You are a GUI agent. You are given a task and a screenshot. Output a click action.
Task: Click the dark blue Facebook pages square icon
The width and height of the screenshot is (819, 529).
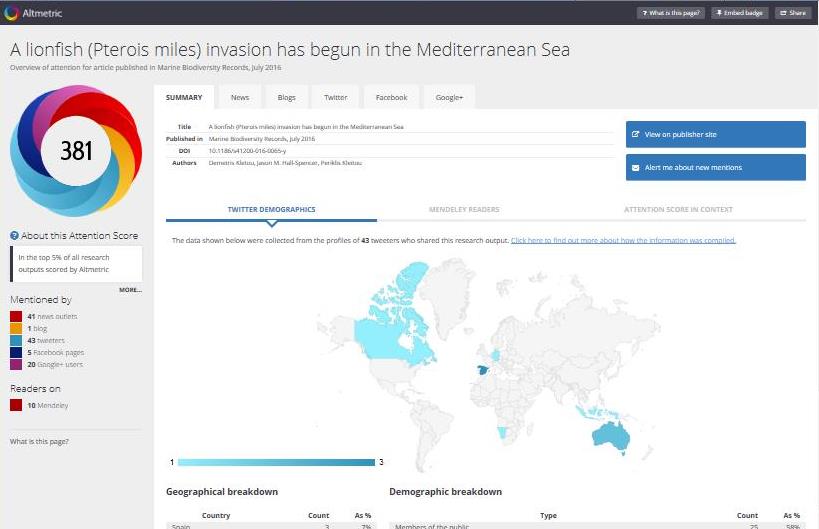(x=16, y=353)
